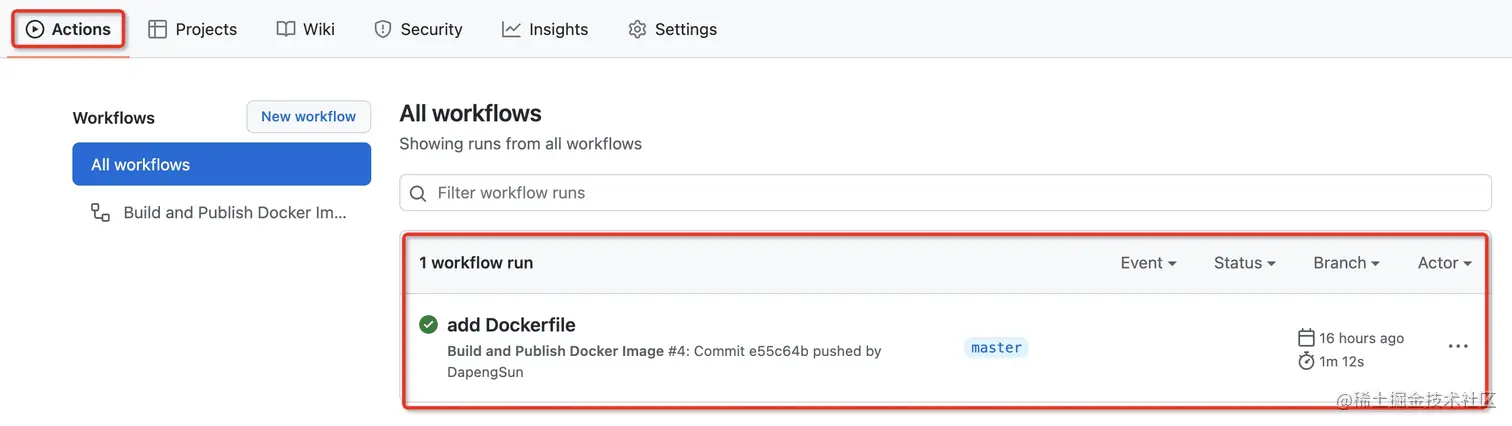1512x426 pixels.
Task: Switch to the Insights tab
Action: [558, 29]
